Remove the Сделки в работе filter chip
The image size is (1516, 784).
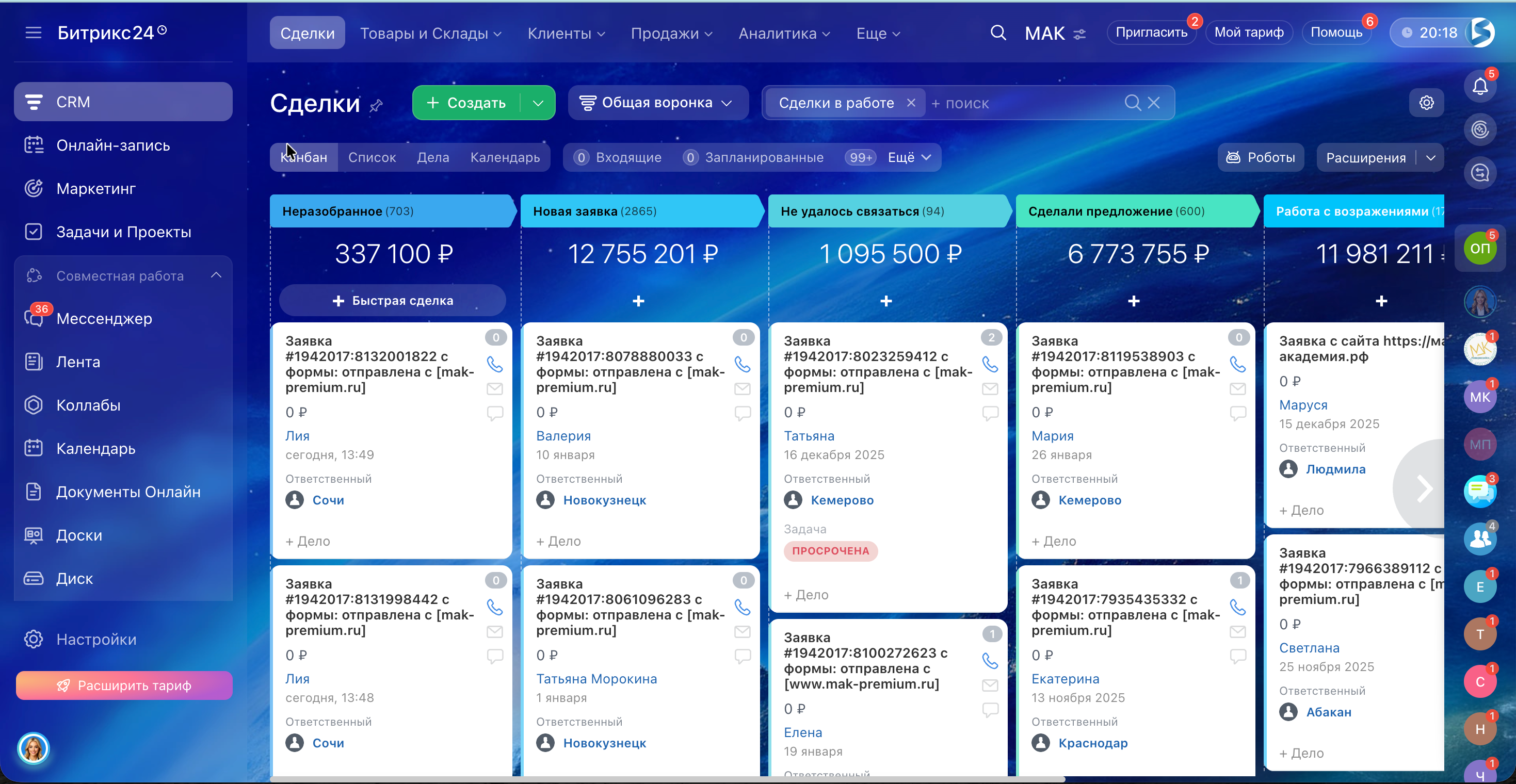tap(911, 103)
